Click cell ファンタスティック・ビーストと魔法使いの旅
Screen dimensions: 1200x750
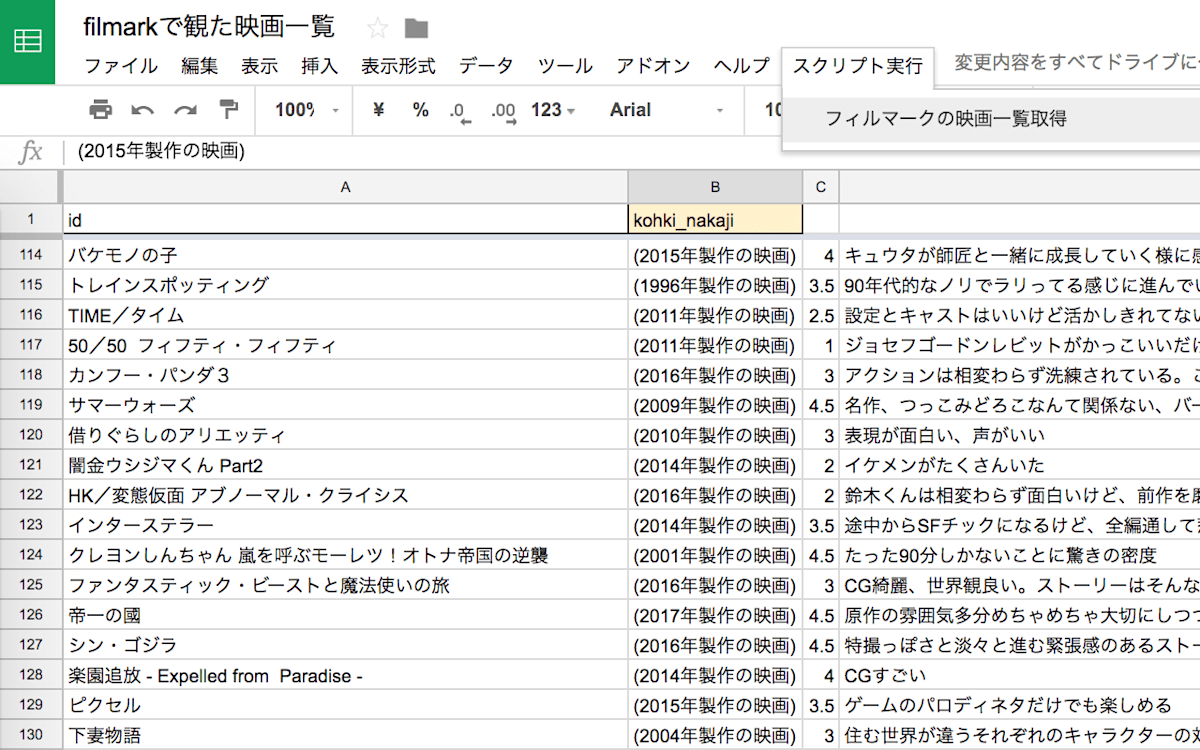click(345, 585)
